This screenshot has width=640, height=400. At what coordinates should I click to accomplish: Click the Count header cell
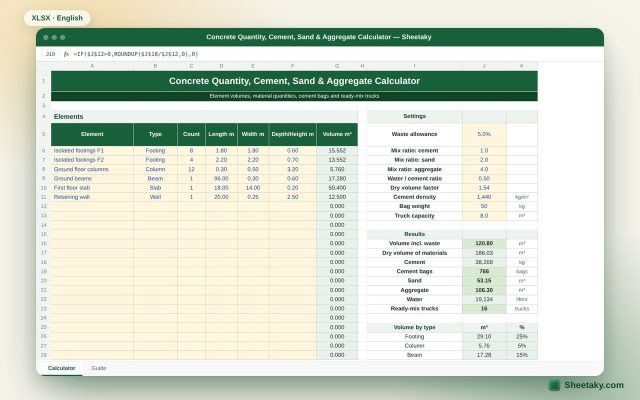[x=191, y=134]
